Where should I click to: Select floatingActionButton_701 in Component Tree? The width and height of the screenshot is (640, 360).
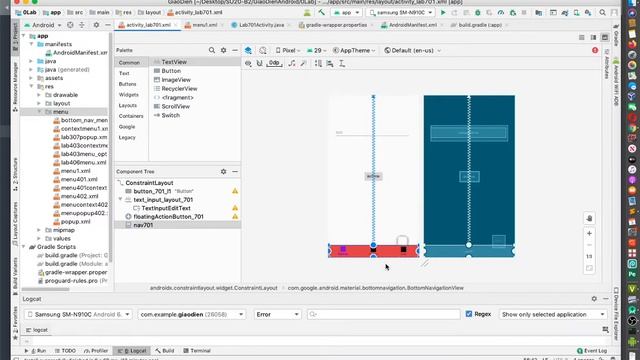click(x=168, y=217)
